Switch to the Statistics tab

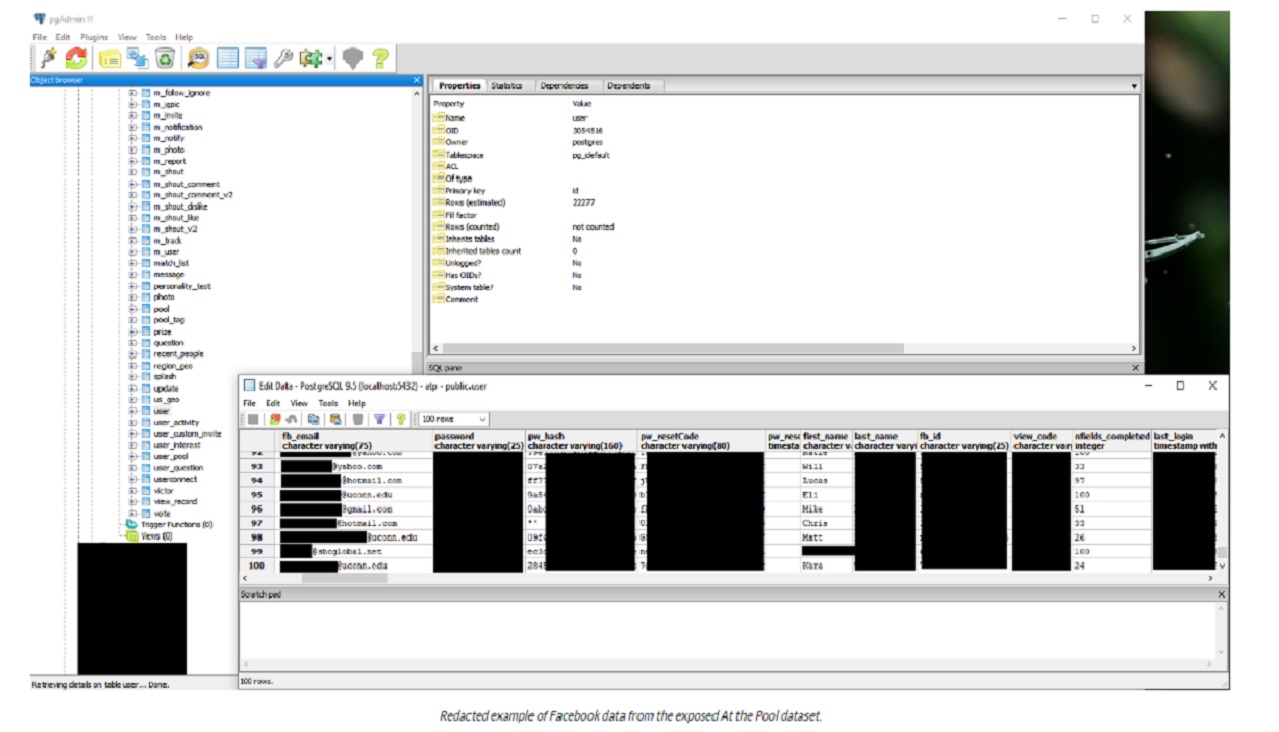506,86
